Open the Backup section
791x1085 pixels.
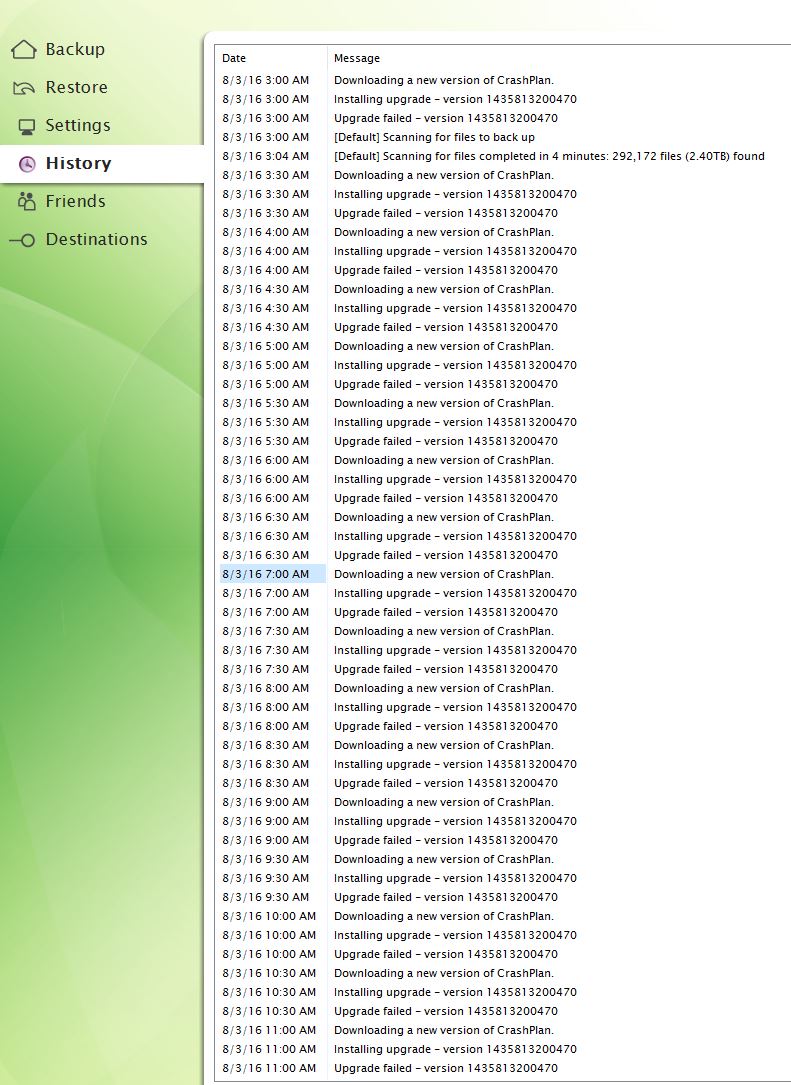(x=75, y=49)
